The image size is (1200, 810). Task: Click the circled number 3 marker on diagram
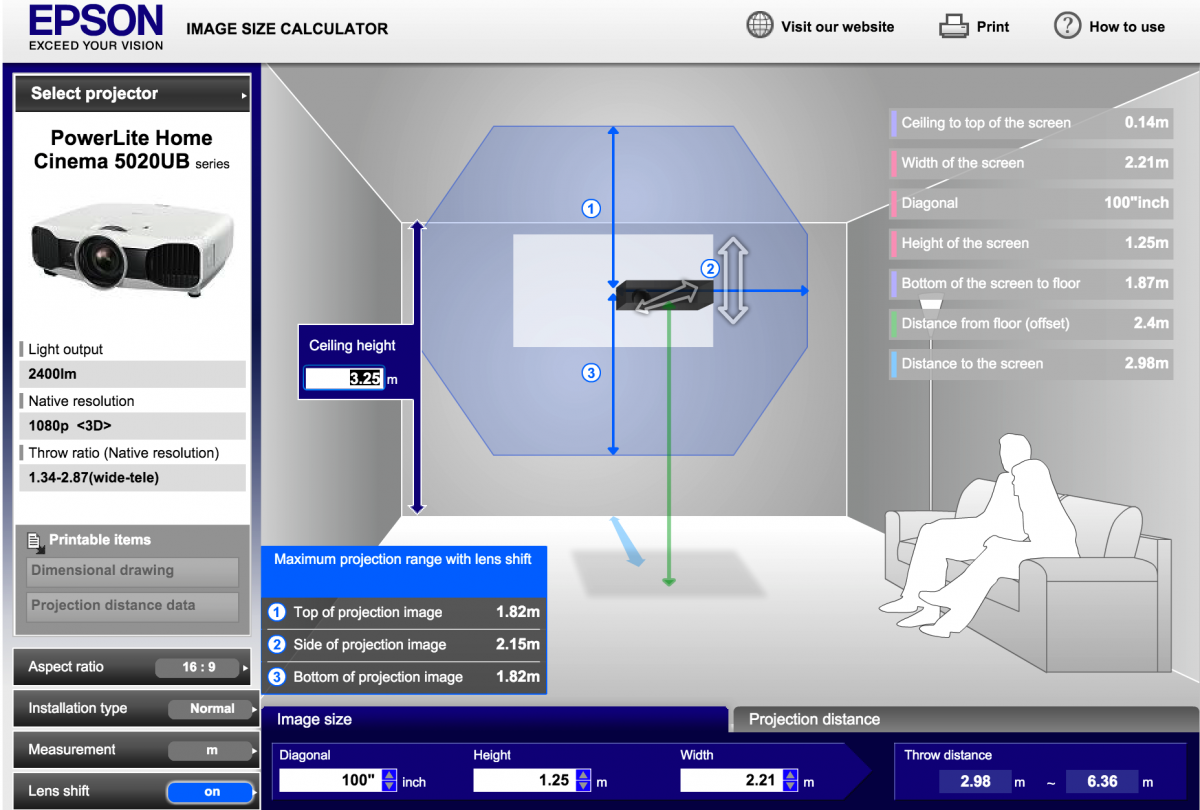[x=591, y=373]
